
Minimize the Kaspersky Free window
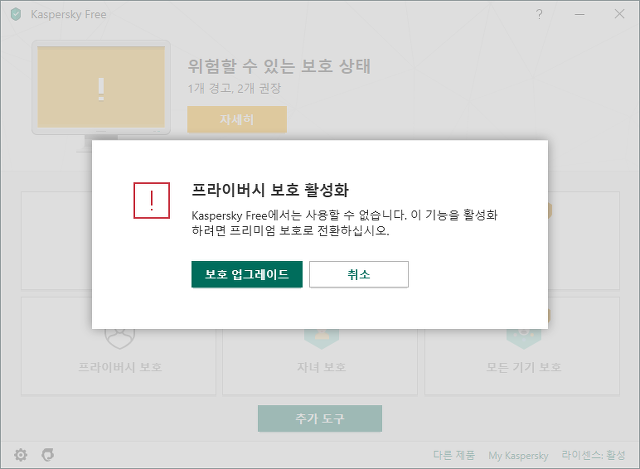[x=580, y=14]
